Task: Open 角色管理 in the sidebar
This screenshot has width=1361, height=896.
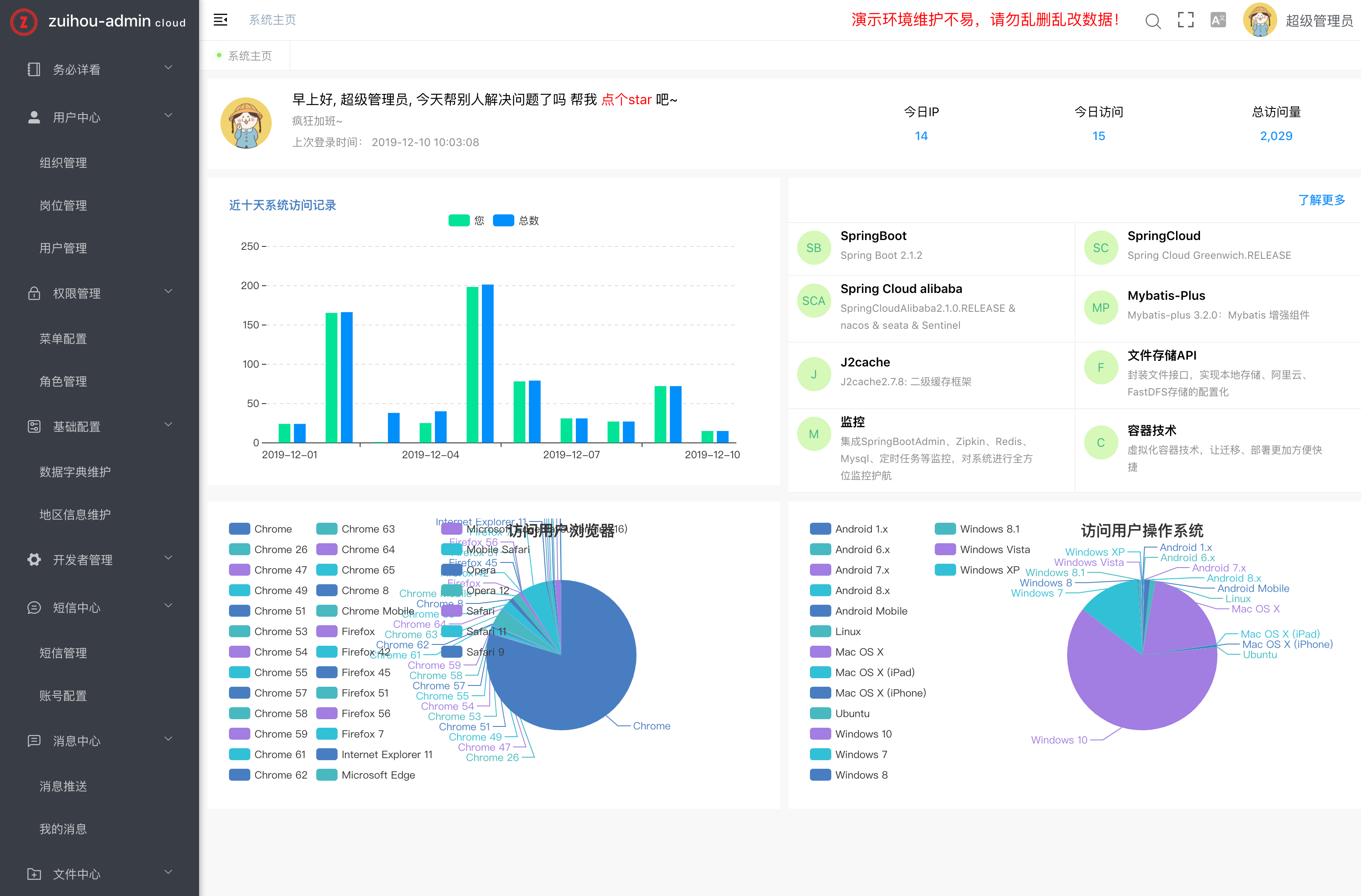Action: pos(63,381)
